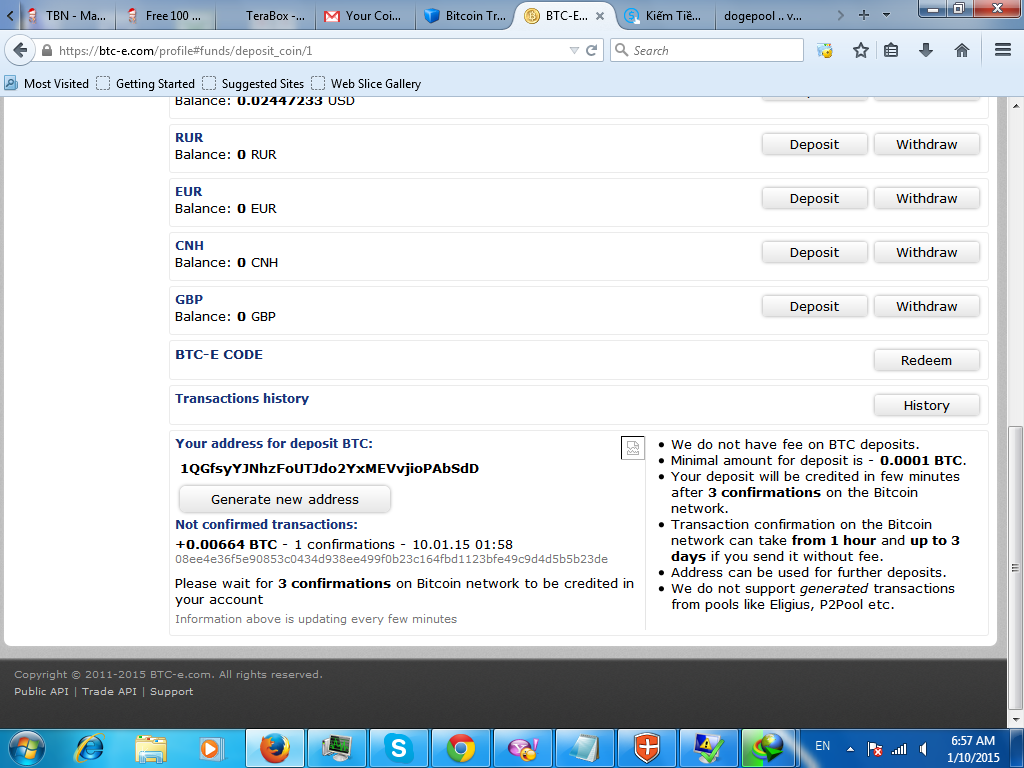Click Deposit in the RUR row
Image resolution: width=1024 pixels, height=768 pixels.
pyautogui.click(x=814, y=144)
